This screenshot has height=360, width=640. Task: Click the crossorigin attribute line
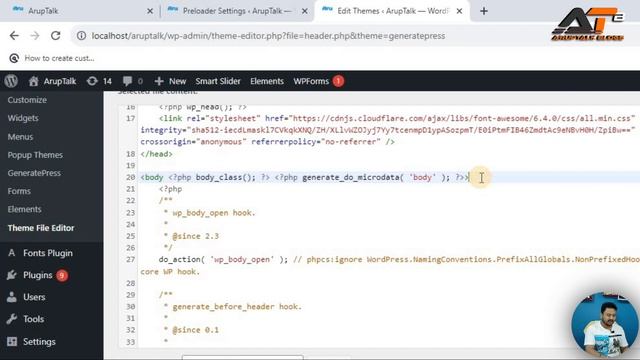tap(267, 142)
